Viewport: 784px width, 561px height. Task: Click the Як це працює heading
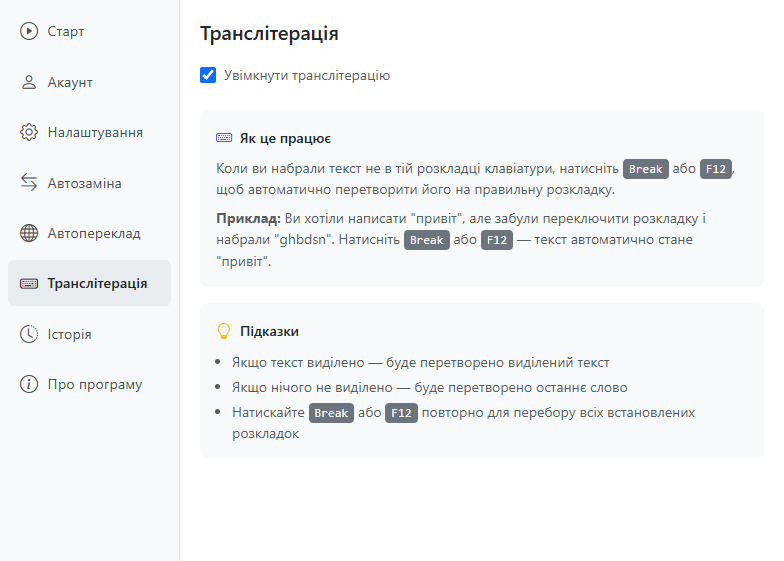point(285,138)
